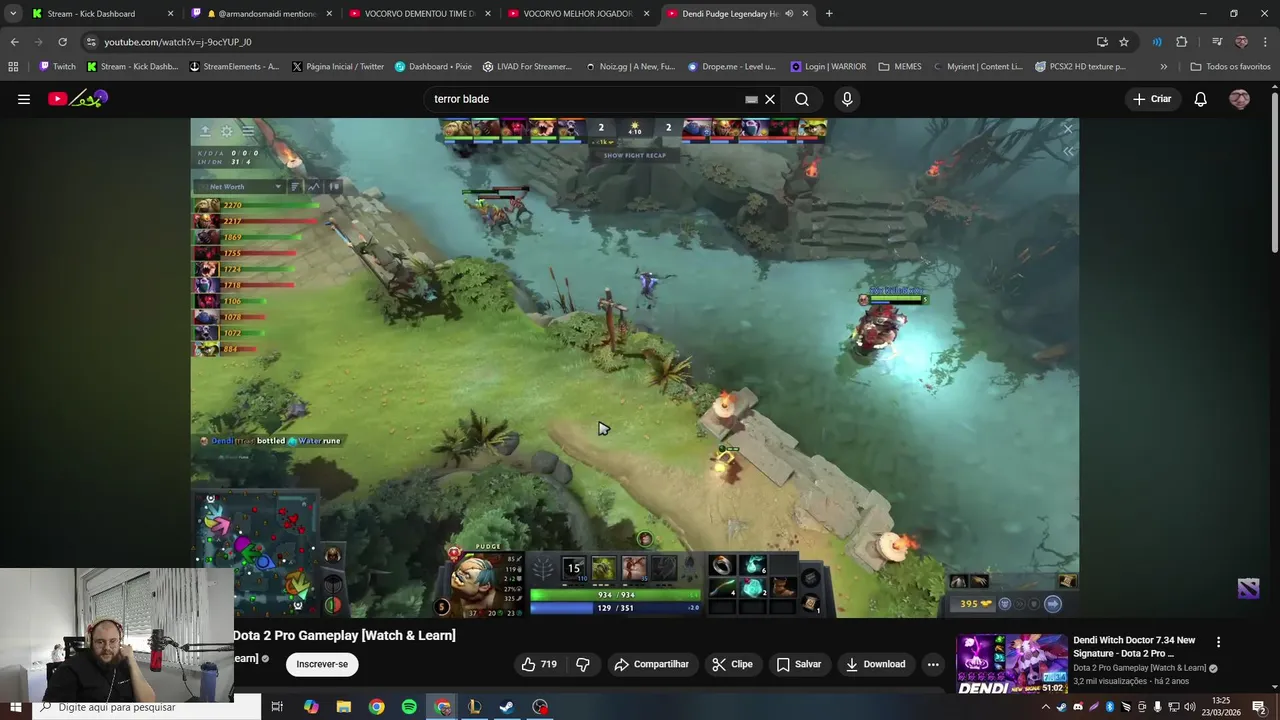Image resolution: width=1280 pixels, height=720 pixels.
Task: Open options menu for Dendi Witch Doctor video
Action: point(1218,642)
